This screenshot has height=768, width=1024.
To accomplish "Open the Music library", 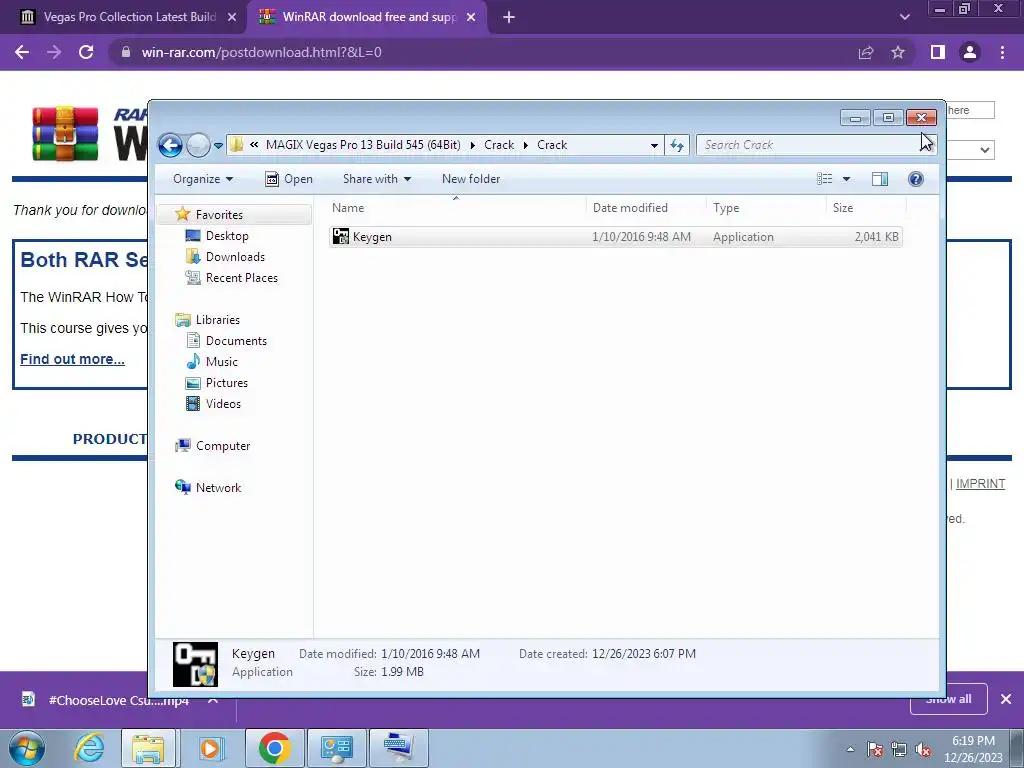I will pos(221,362).
